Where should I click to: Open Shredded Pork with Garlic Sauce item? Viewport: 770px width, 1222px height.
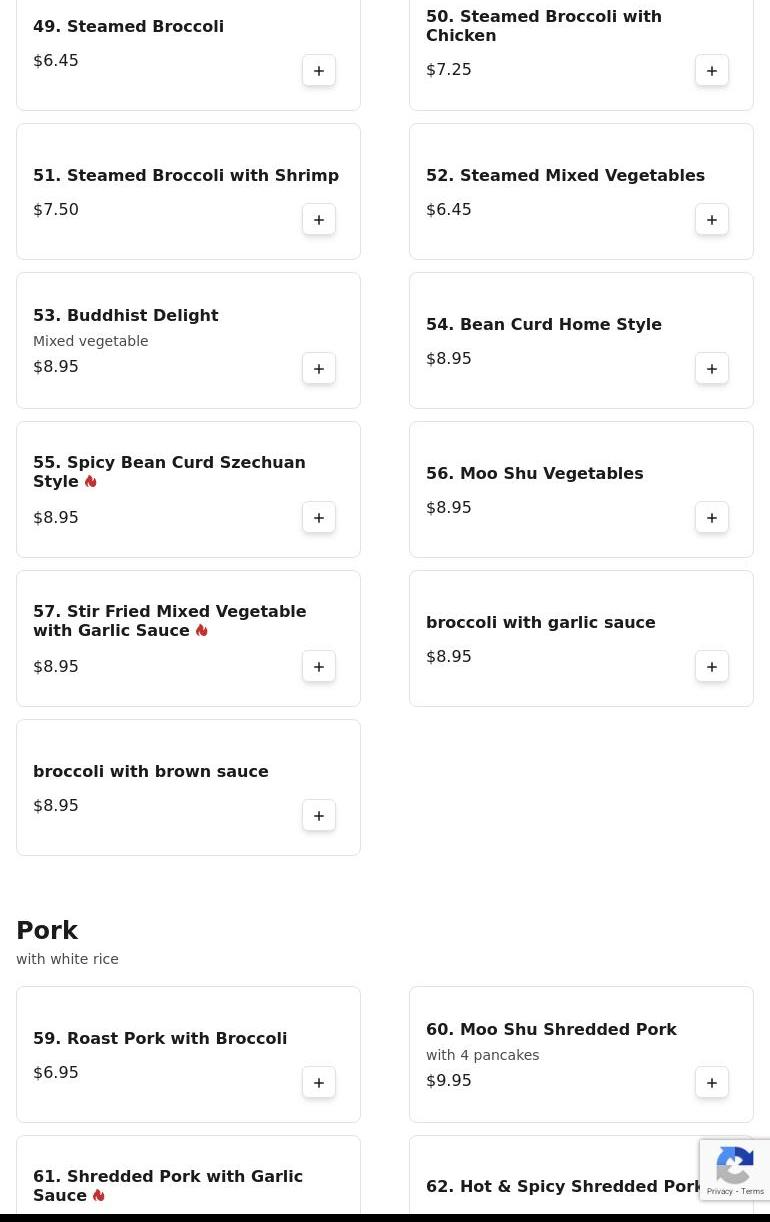pyautogui.click(x=167, y=1186)
